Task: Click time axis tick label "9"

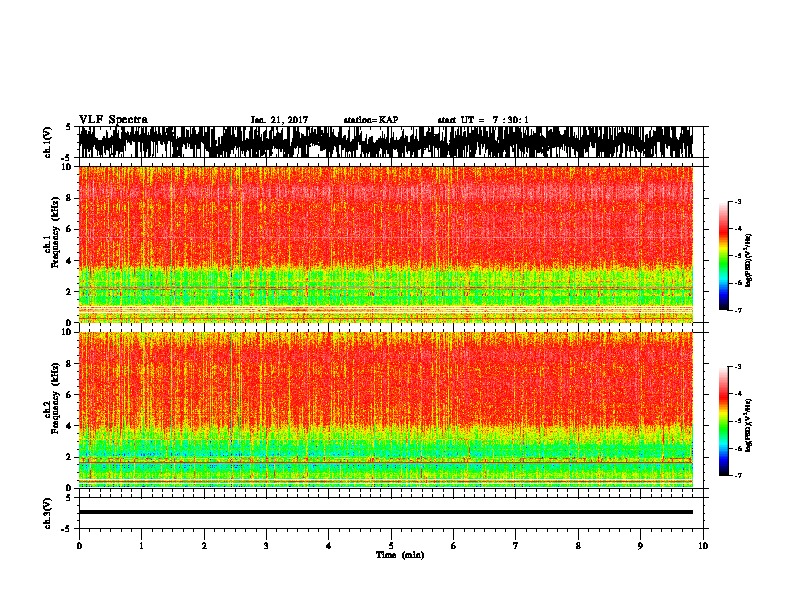Action: click(x=640, y=546)
